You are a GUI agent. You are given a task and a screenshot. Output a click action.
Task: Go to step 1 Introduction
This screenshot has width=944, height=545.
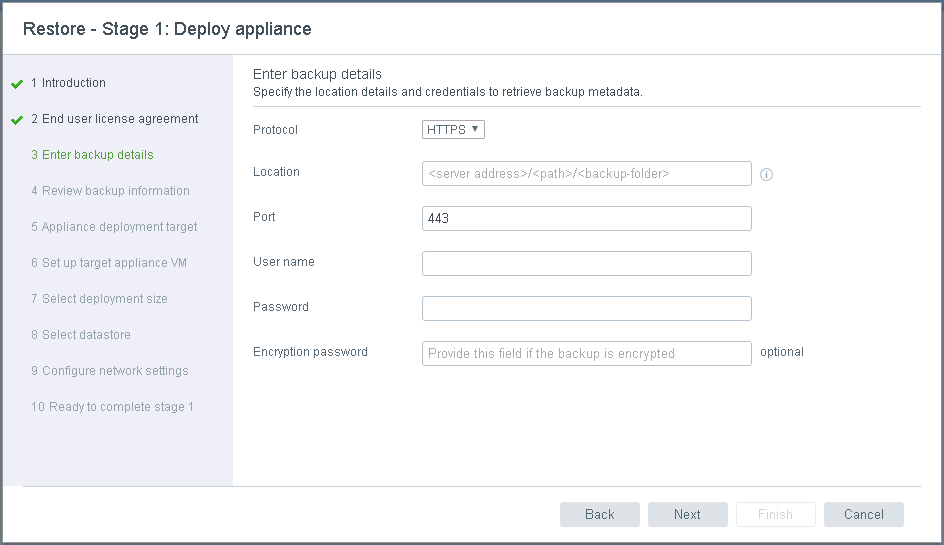(x=68, y=83)
